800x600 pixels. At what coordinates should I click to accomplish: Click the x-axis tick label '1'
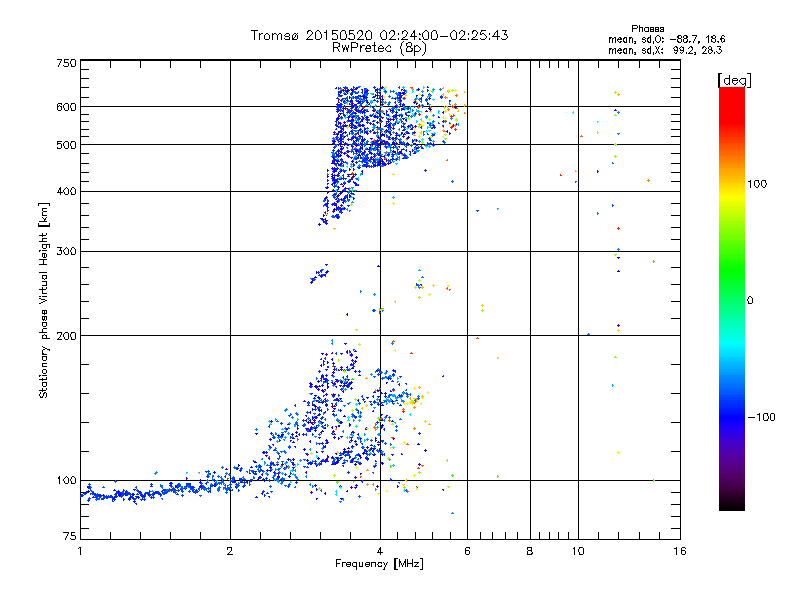(x=80, y=551)
